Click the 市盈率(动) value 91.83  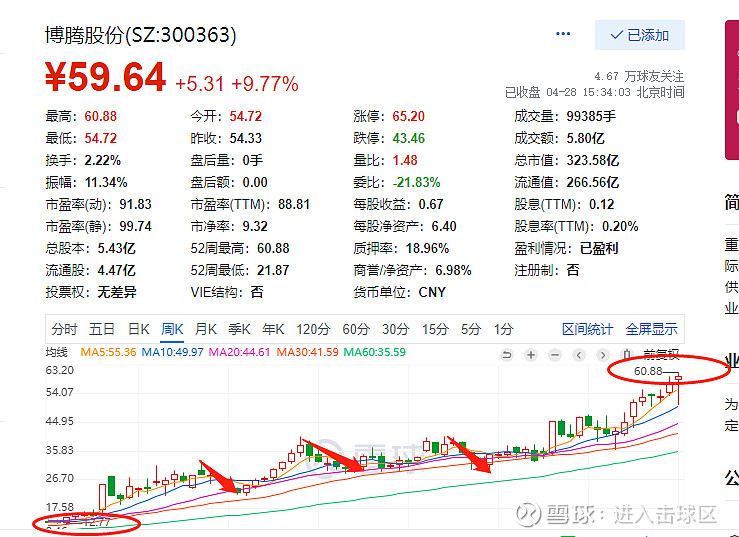pos(135,204)
